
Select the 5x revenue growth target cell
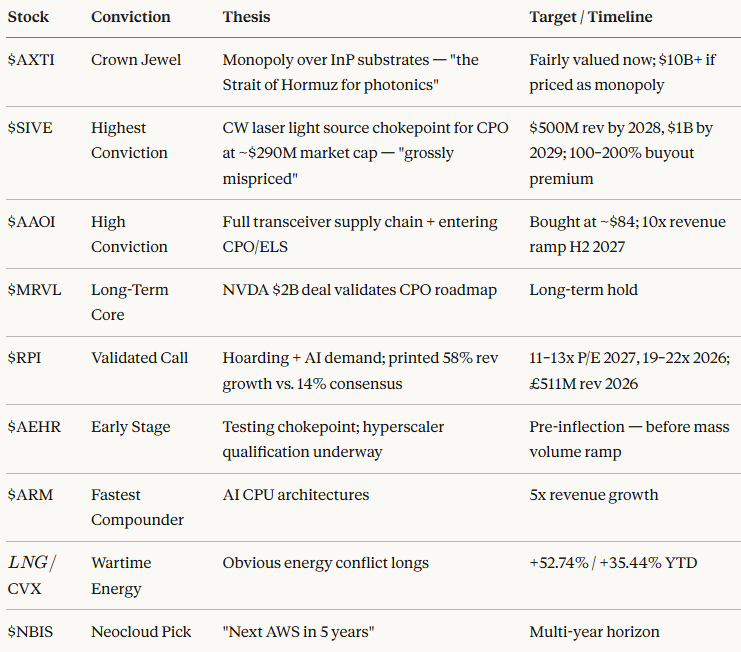(593, 495)
